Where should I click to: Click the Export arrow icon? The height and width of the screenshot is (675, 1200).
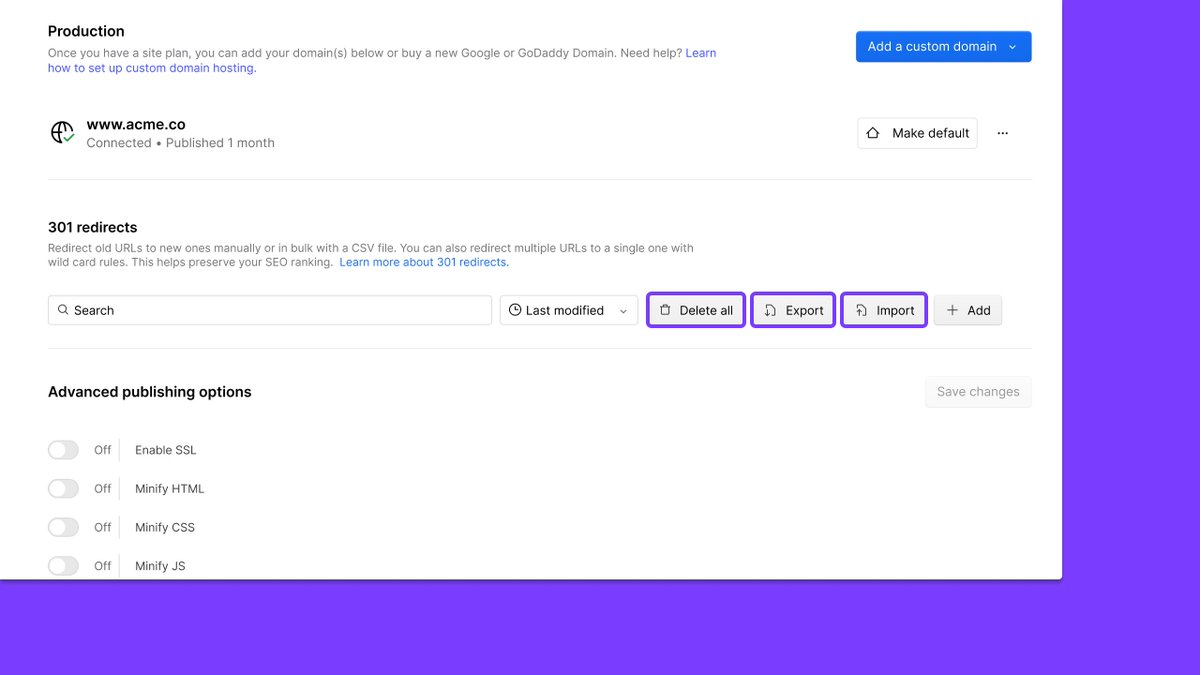770,310
